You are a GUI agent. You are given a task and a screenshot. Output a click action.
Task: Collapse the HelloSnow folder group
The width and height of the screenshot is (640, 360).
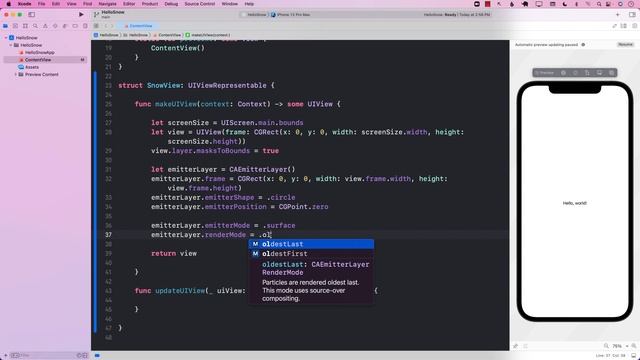tap(11, 45)
